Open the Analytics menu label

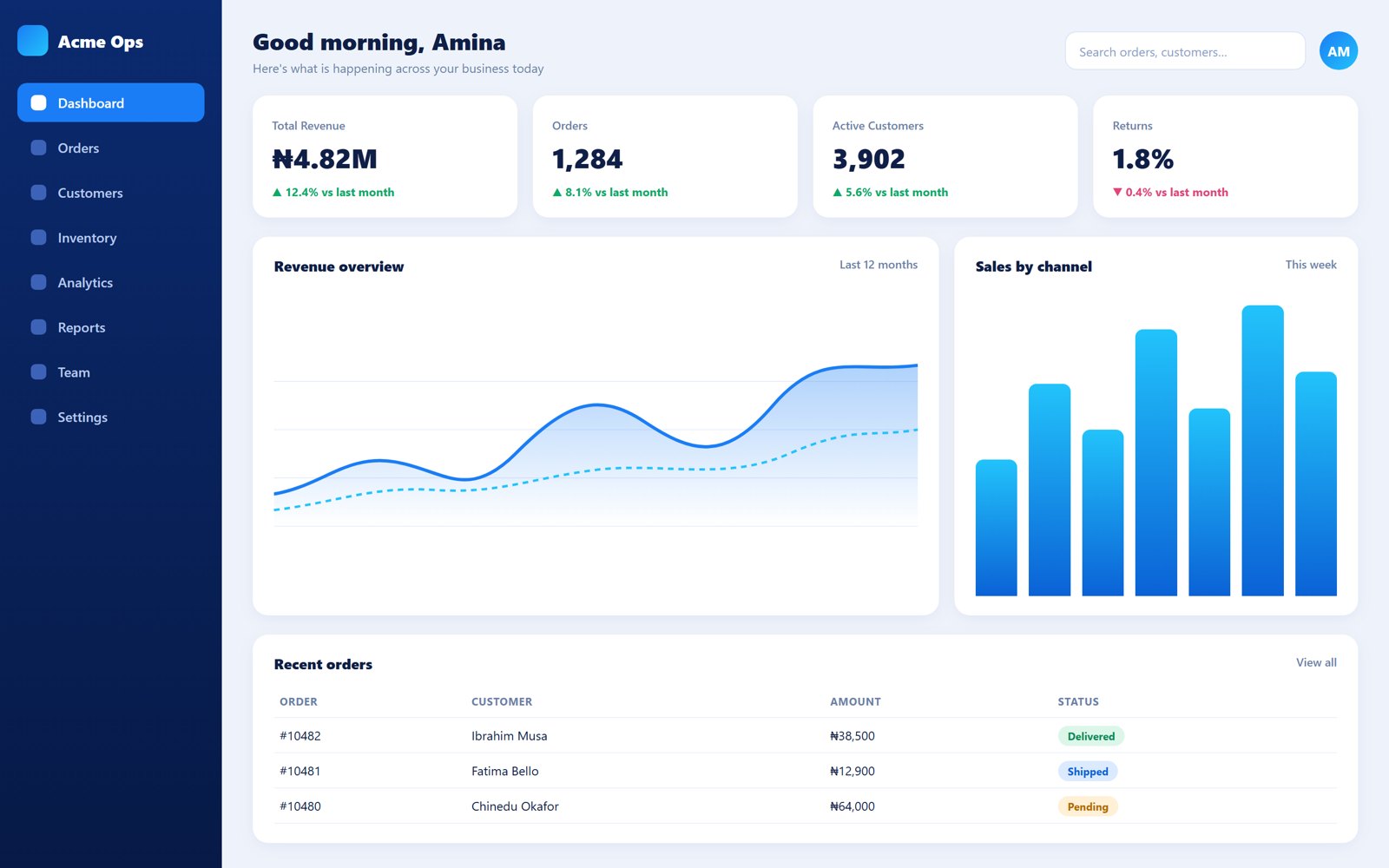point(85,283)
